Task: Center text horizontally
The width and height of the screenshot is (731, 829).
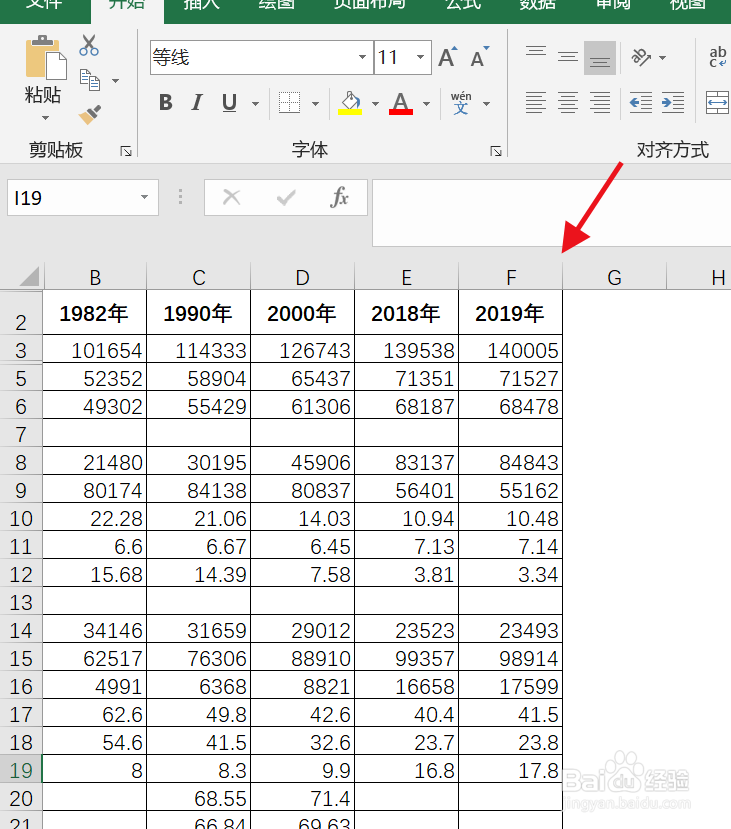Action: tap(568, 103)
